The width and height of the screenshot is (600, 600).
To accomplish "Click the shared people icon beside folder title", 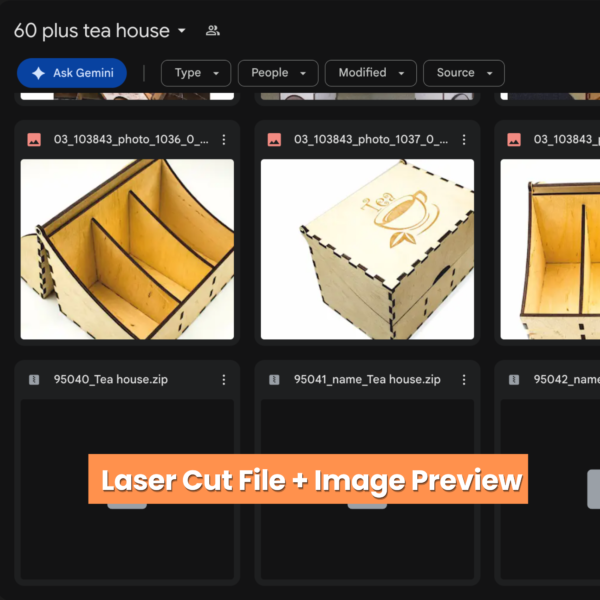I will [x=213, y=31].
